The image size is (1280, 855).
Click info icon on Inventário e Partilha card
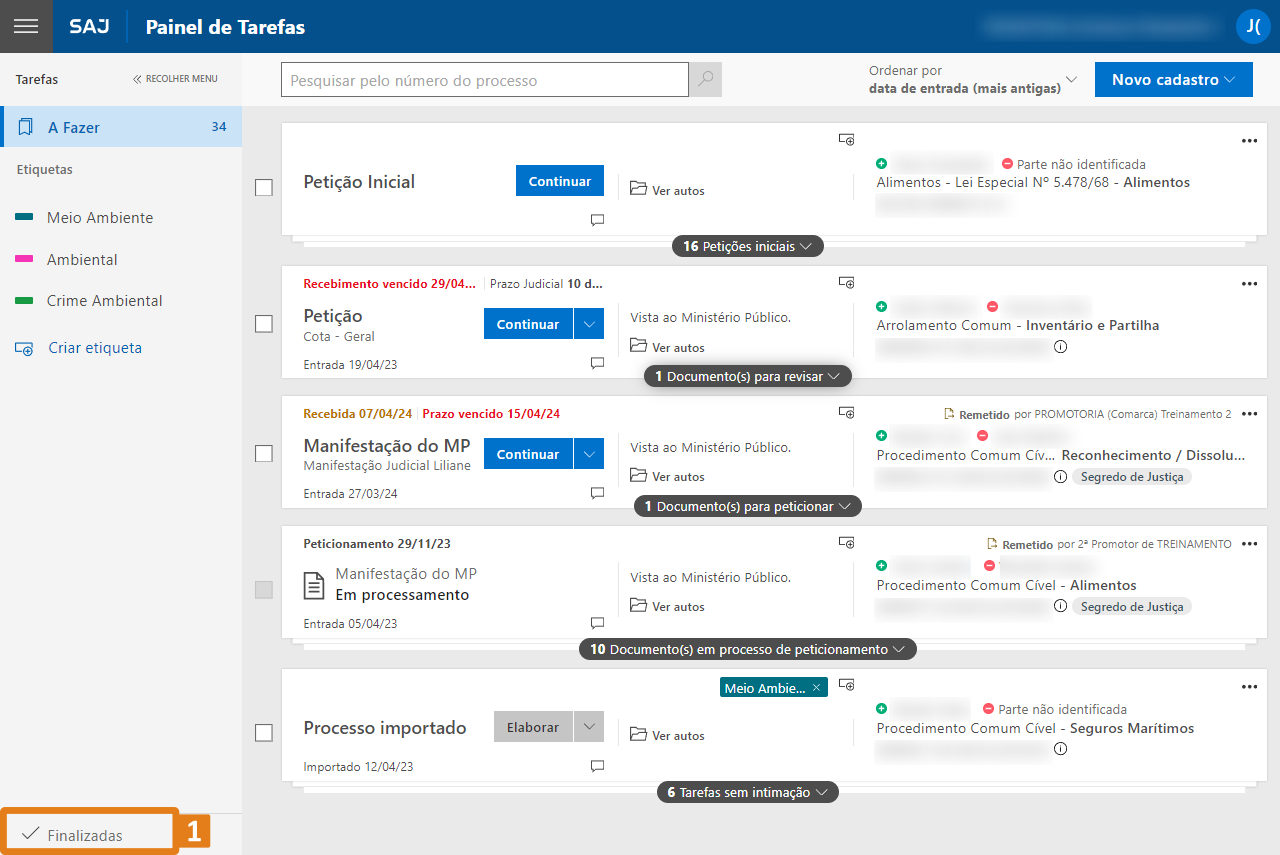coord(1060,347)
